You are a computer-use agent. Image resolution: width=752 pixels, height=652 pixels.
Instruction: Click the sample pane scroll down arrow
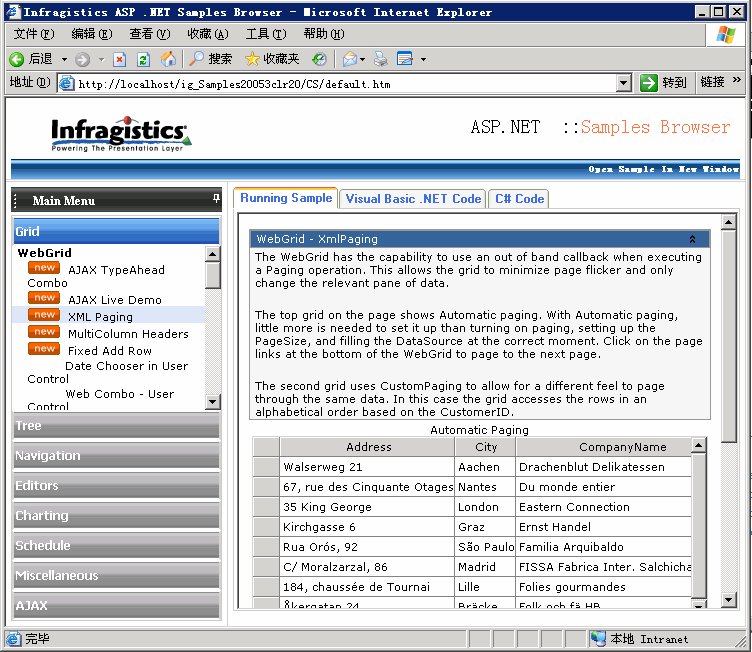click(728, 599)
